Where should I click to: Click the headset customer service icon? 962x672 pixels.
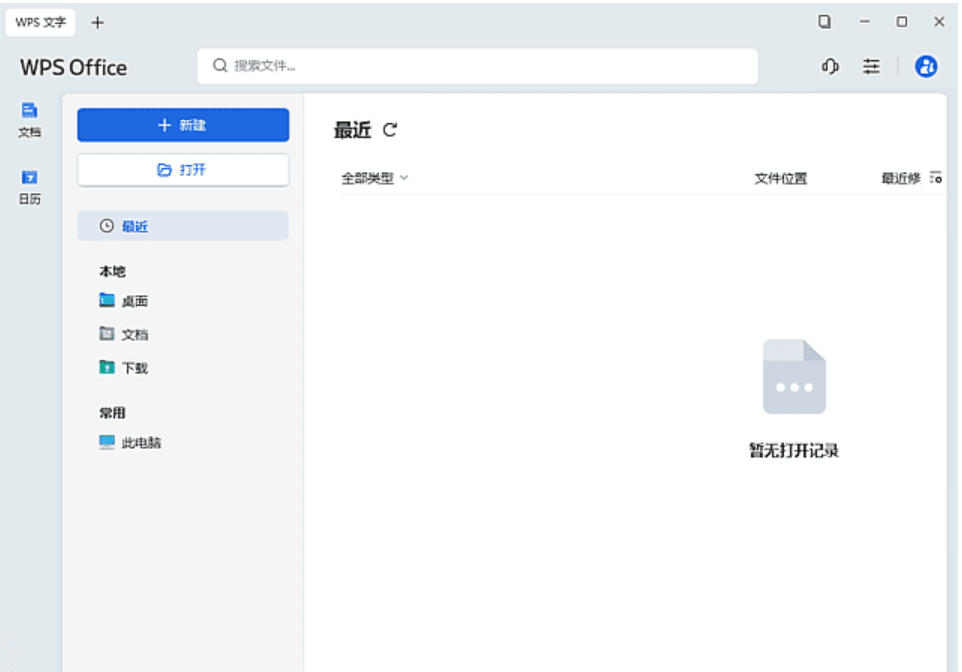(x=828, y=66)
